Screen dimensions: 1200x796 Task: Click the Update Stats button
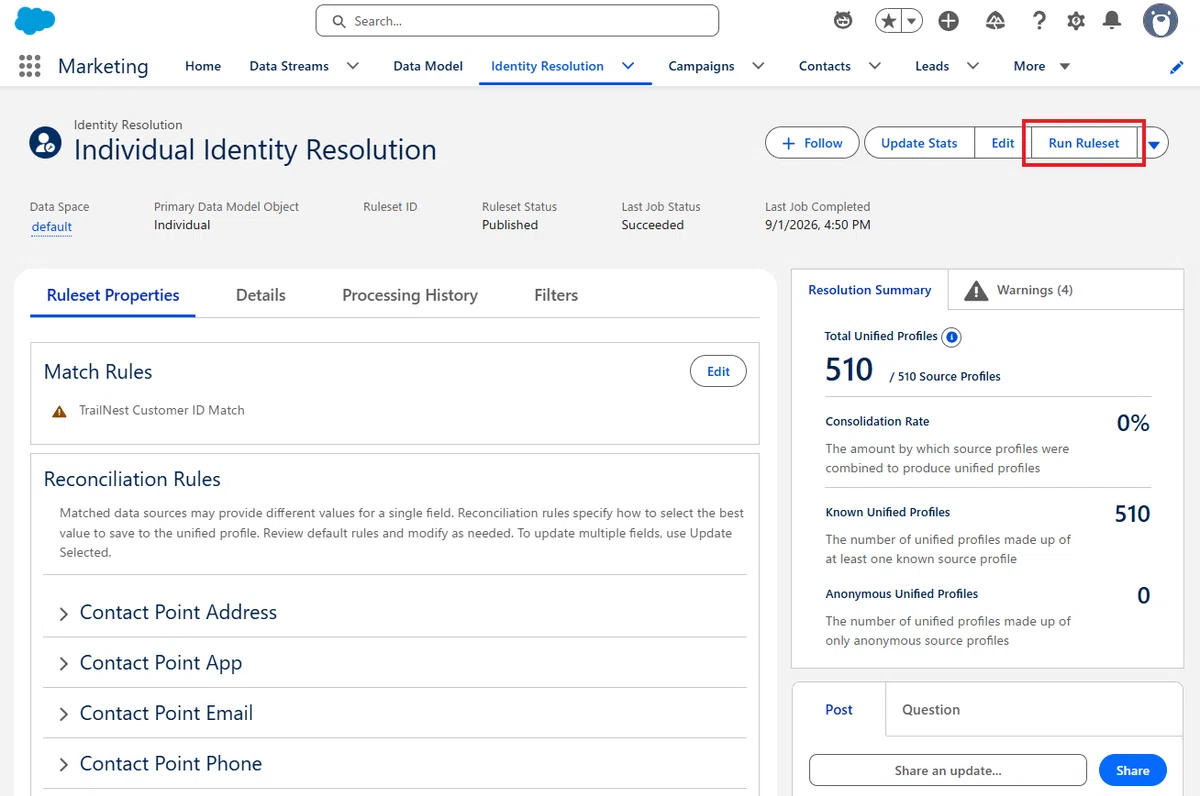tap(919, 143)
